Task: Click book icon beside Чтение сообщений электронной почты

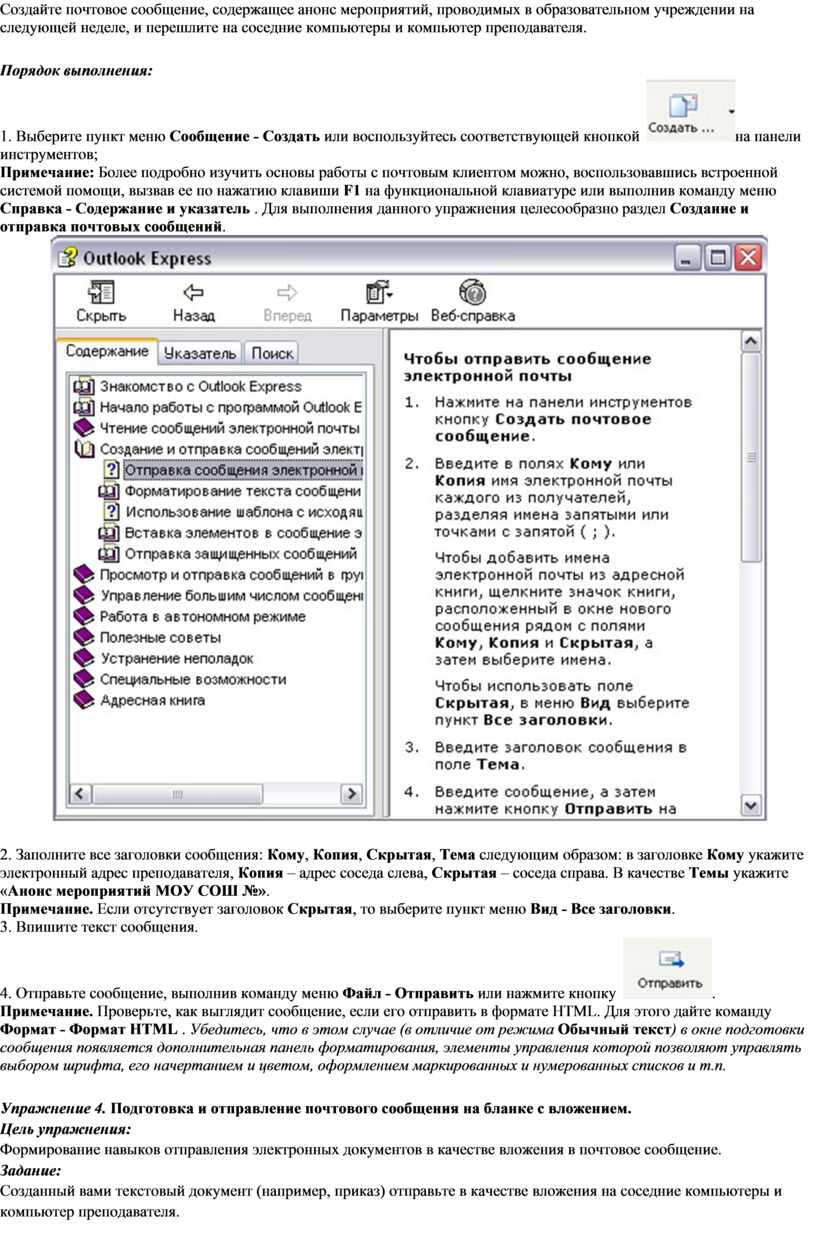Action: [84, 428]
